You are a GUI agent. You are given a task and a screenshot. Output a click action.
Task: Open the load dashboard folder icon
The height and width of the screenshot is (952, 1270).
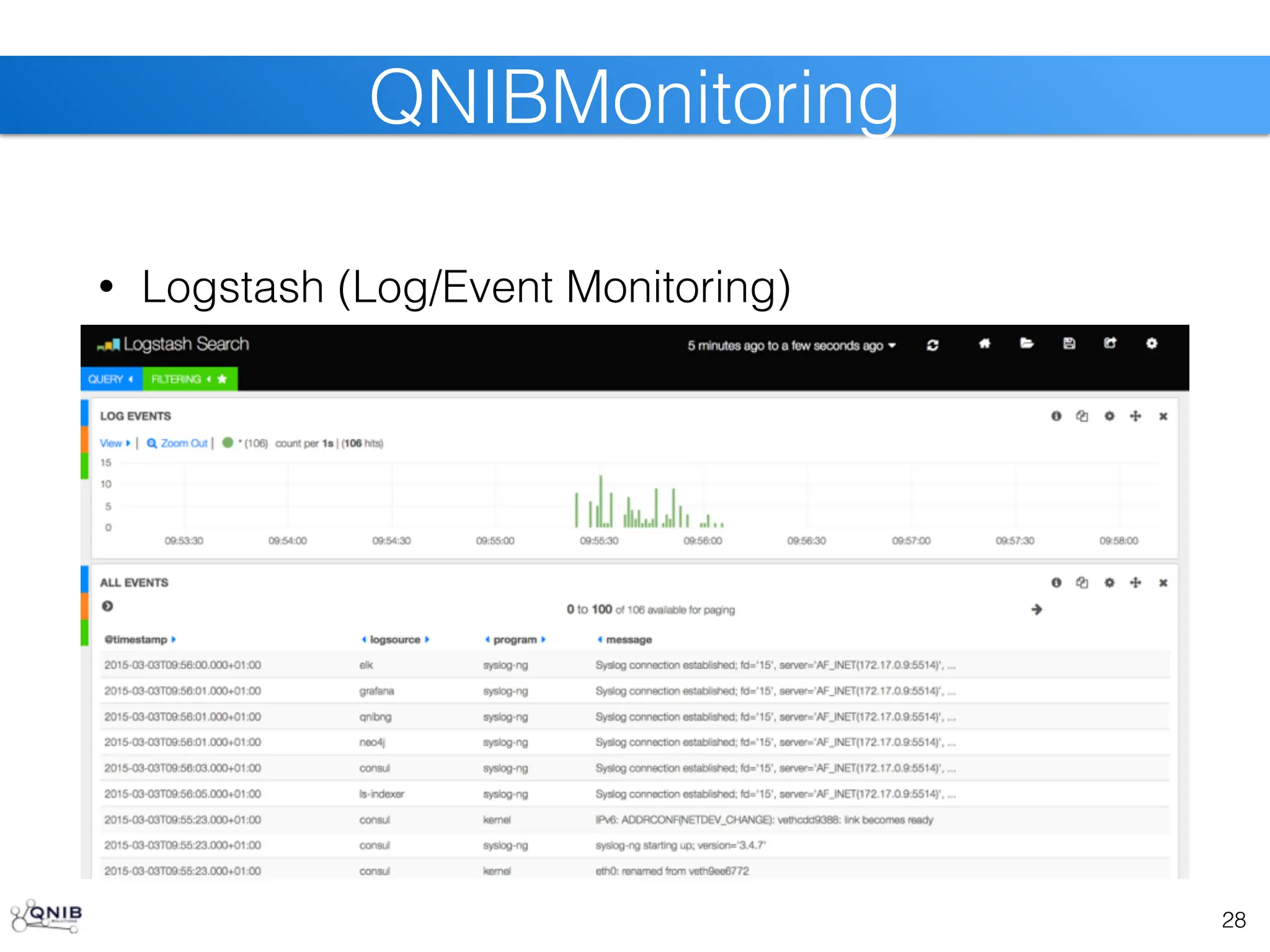tap(1026, 343)
